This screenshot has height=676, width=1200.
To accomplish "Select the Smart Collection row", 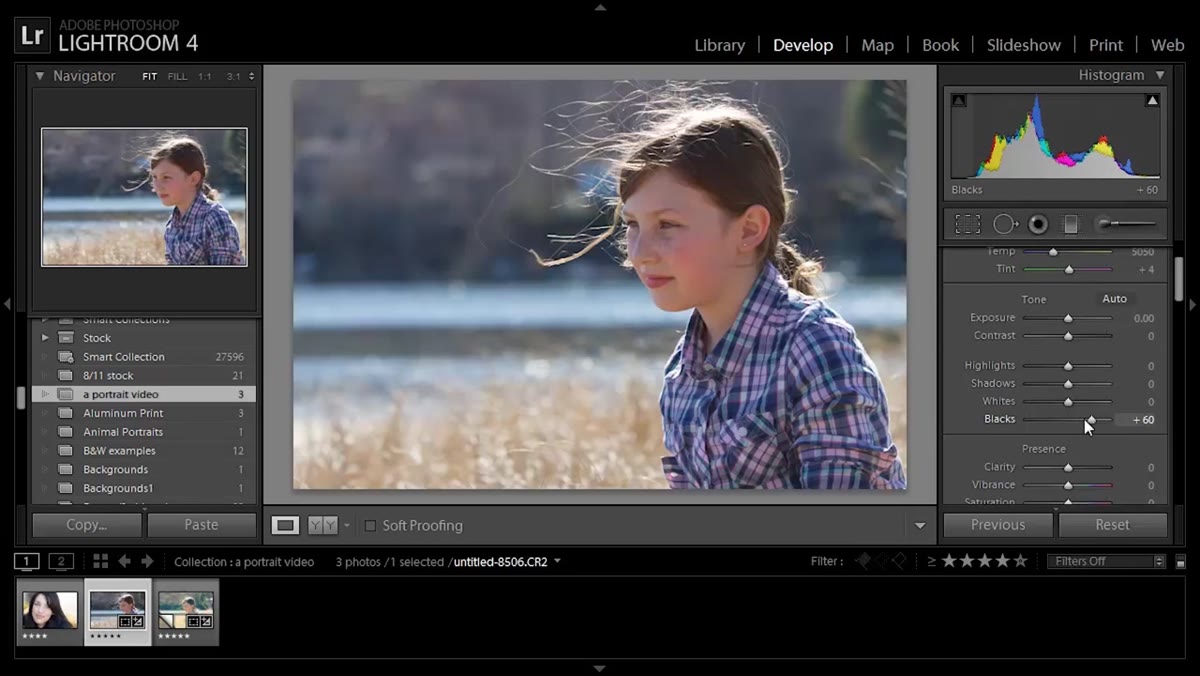I will pos(144,357).
